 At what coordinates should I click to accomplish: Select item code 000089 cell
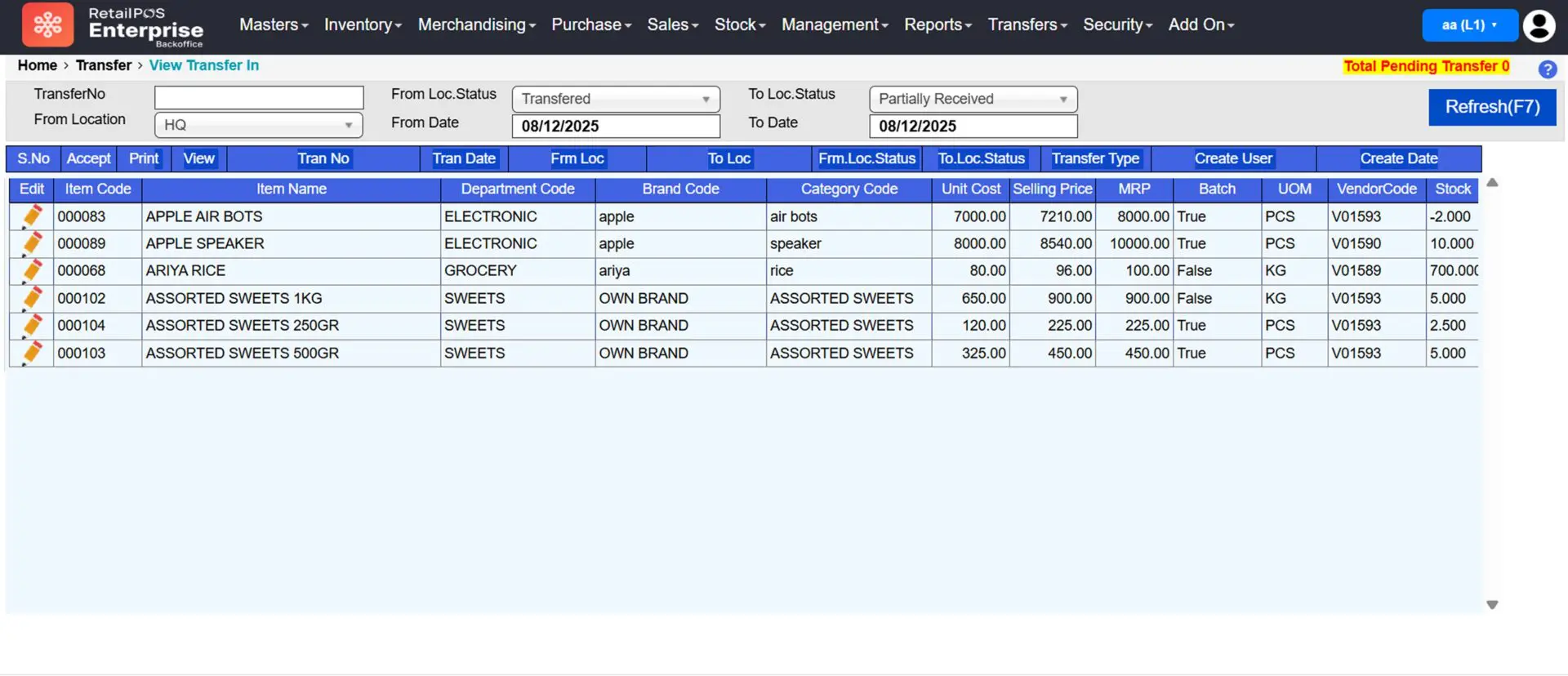[97, 243]
